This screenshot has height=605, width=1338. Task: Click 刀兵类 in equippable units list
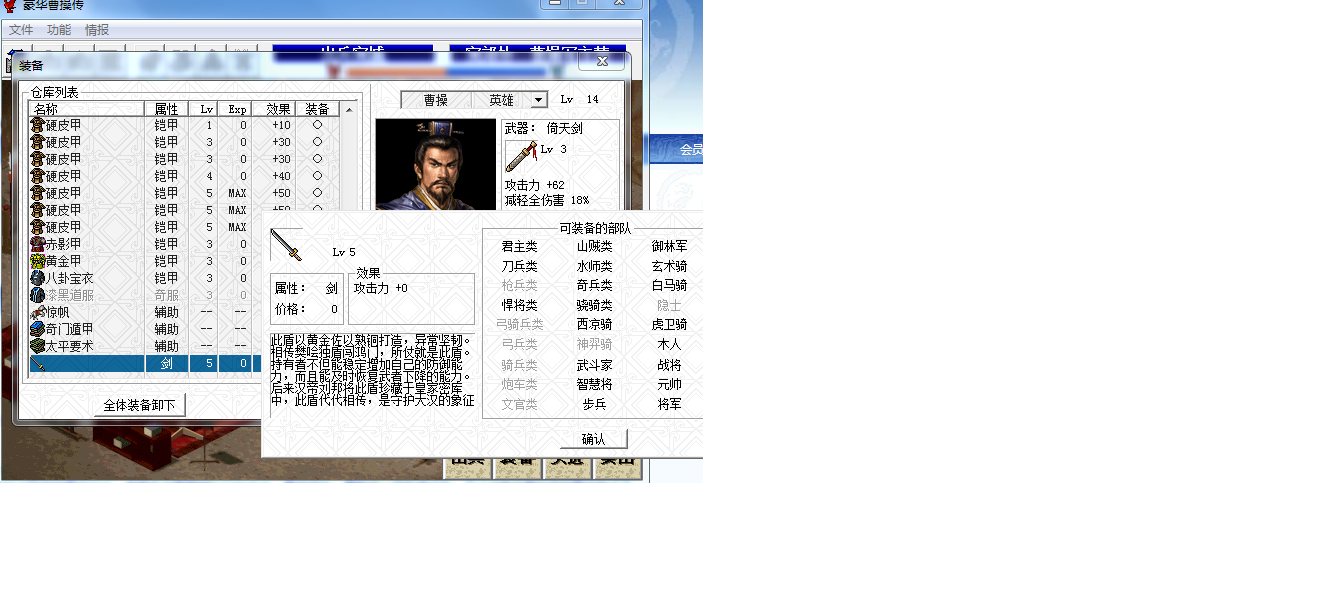[x=519, y=266]
